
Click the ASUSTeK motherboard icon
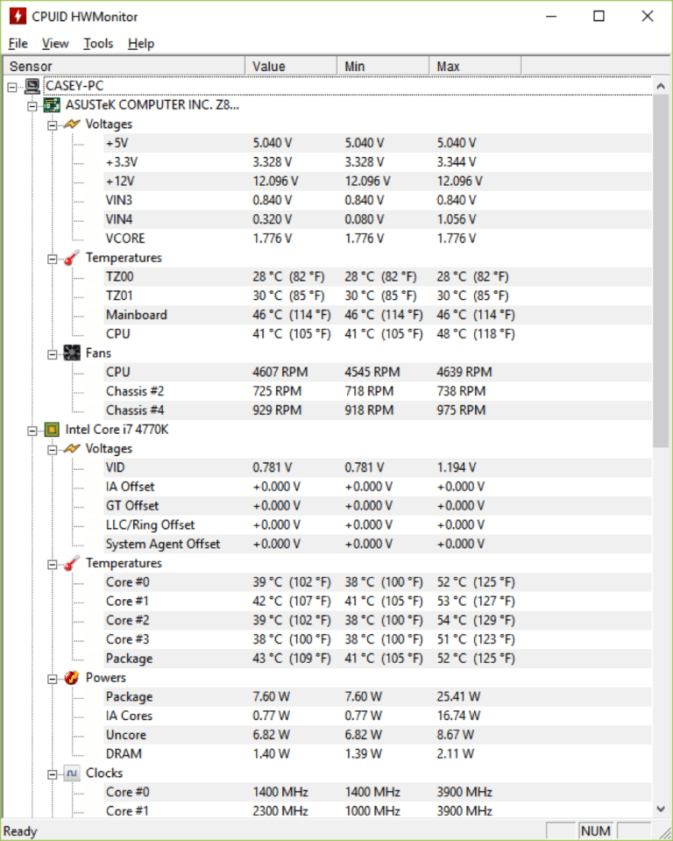pyautogui.click(x=51, y=105)
